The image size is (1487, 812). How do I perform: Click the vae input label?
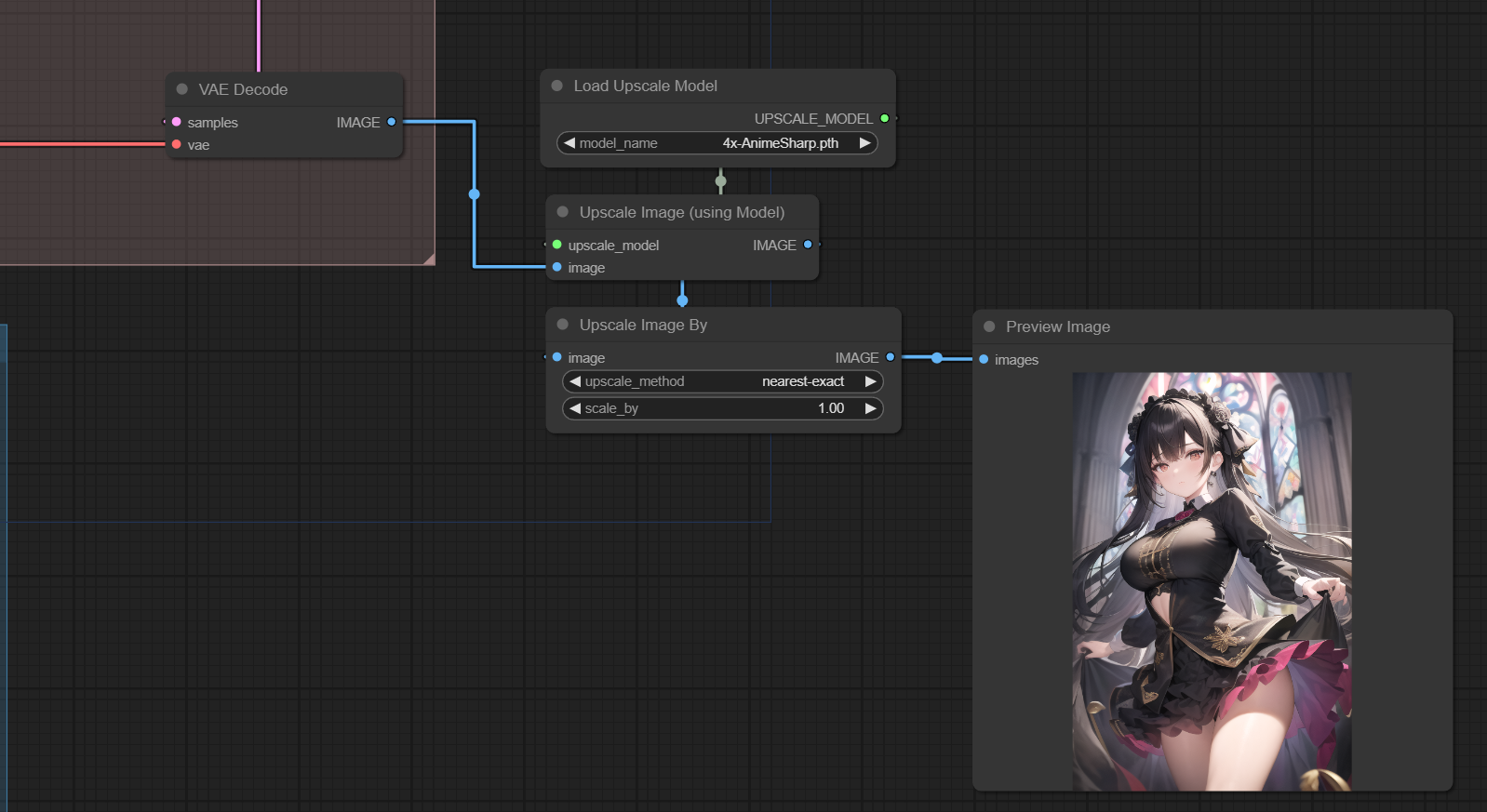click(x=198, y=144)
